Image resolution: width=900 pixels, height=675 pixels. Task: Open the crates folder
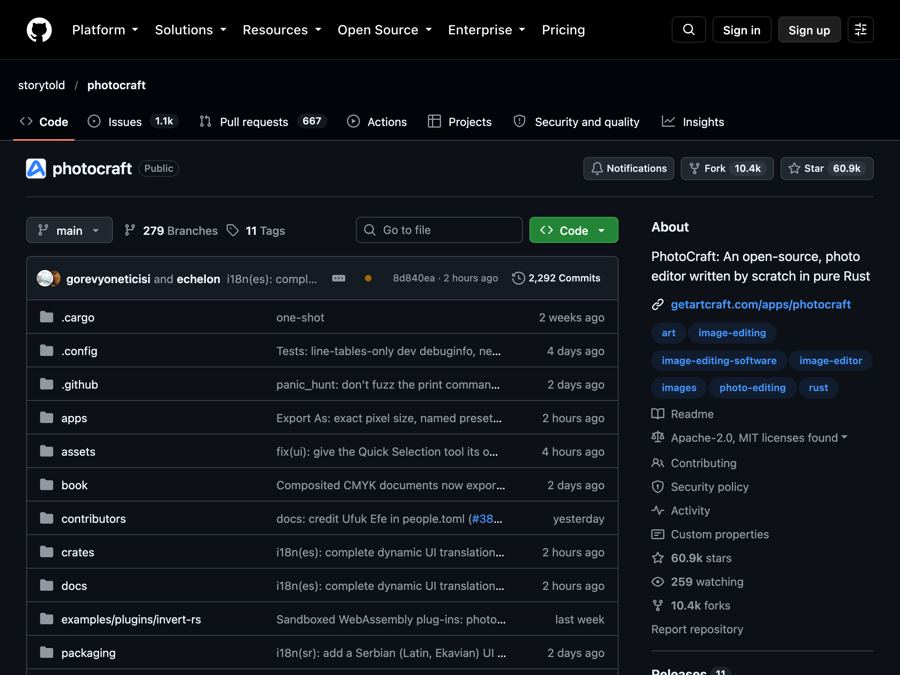(x=77, y=553)
